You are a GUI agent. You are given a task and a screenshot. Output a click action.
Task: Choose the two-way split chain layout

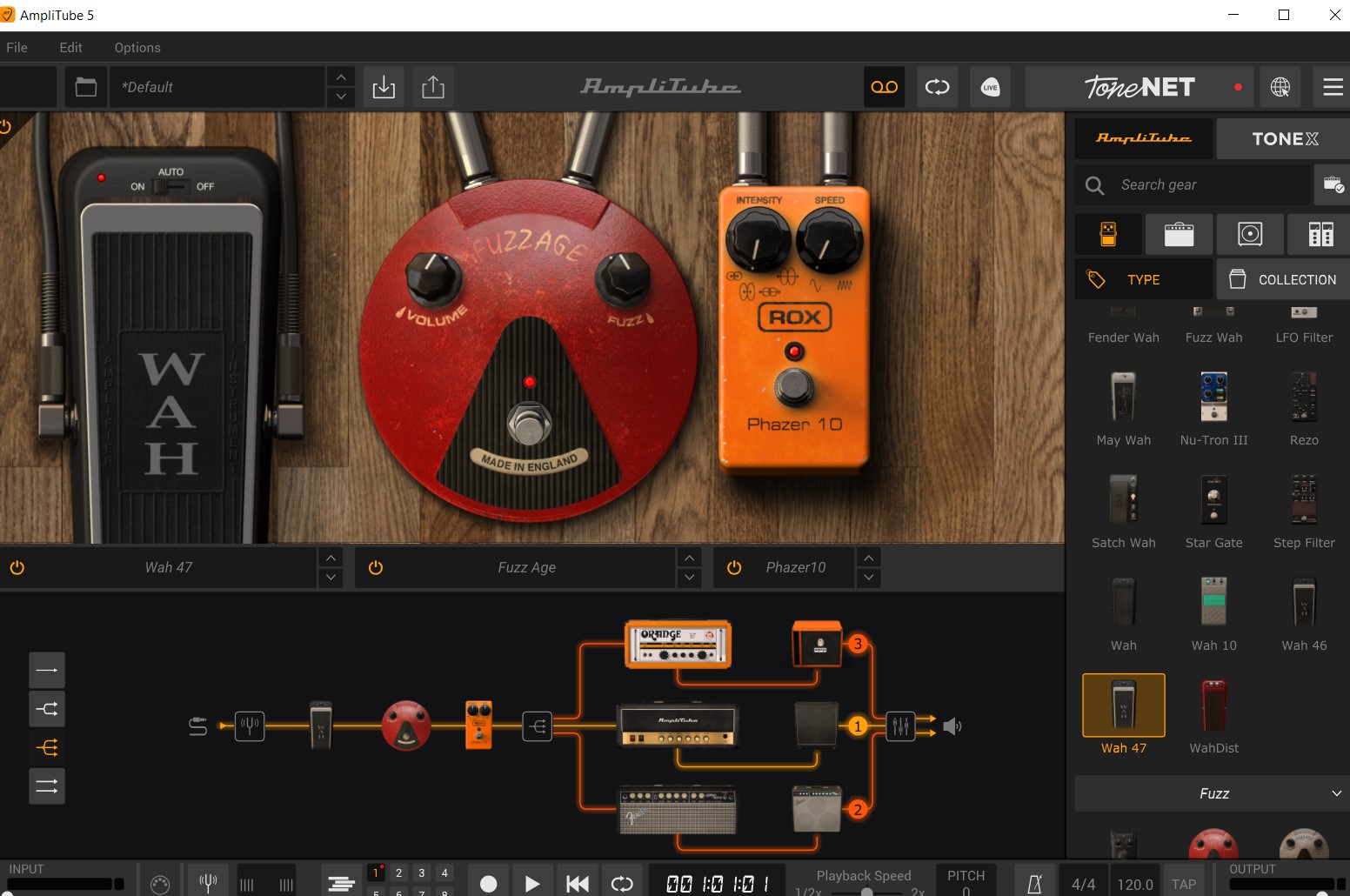tap(47, 708)
